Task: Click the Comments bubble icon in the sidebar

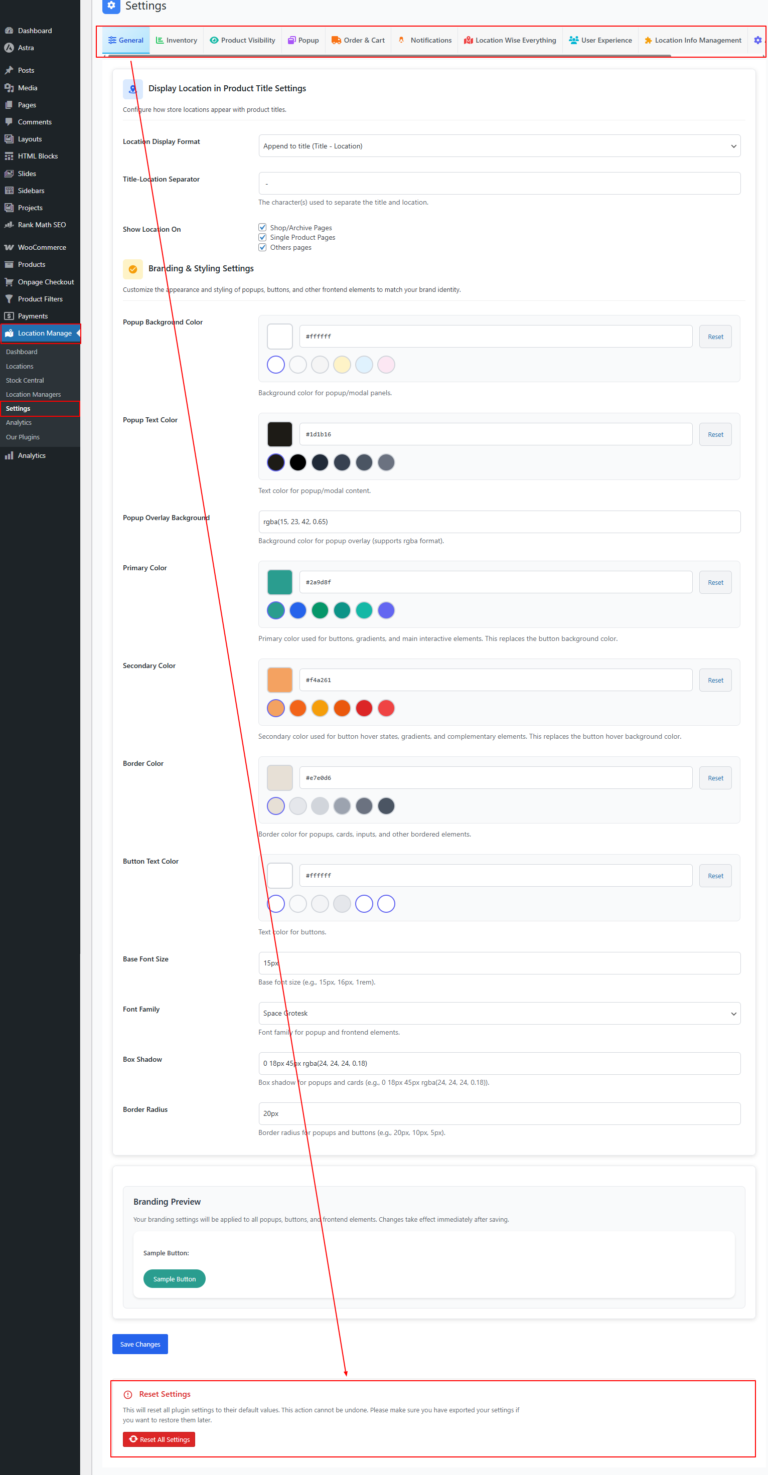Action: (9, 122)
